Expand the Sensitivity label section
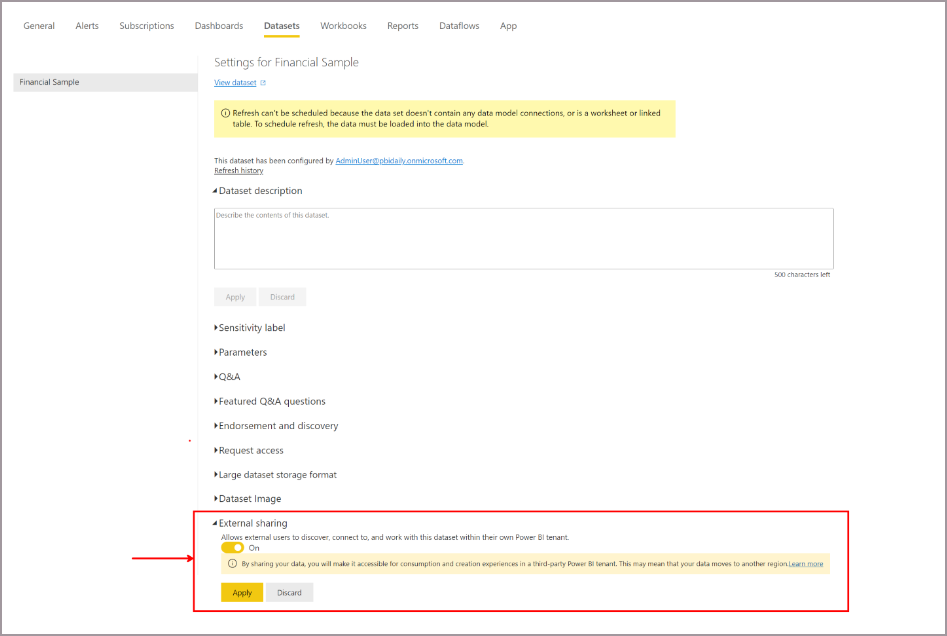This screenshot has width=947, height=636. click(249, 327)
